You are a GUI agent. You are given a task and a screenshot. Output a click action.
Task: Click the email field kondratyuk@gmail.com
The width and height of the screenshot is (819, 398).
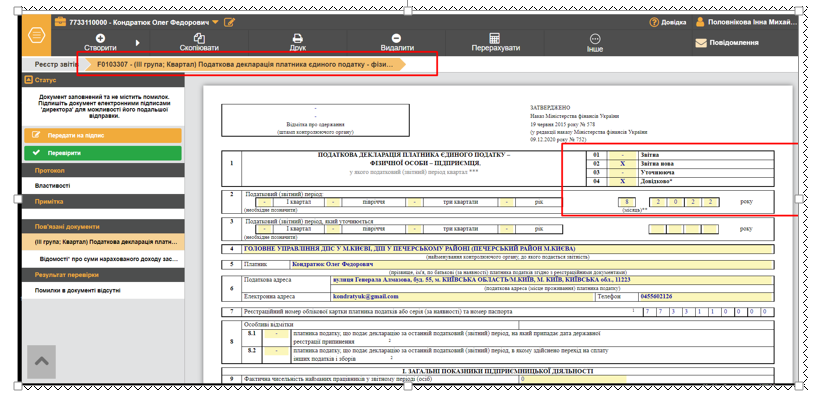[x=463, y=296]
